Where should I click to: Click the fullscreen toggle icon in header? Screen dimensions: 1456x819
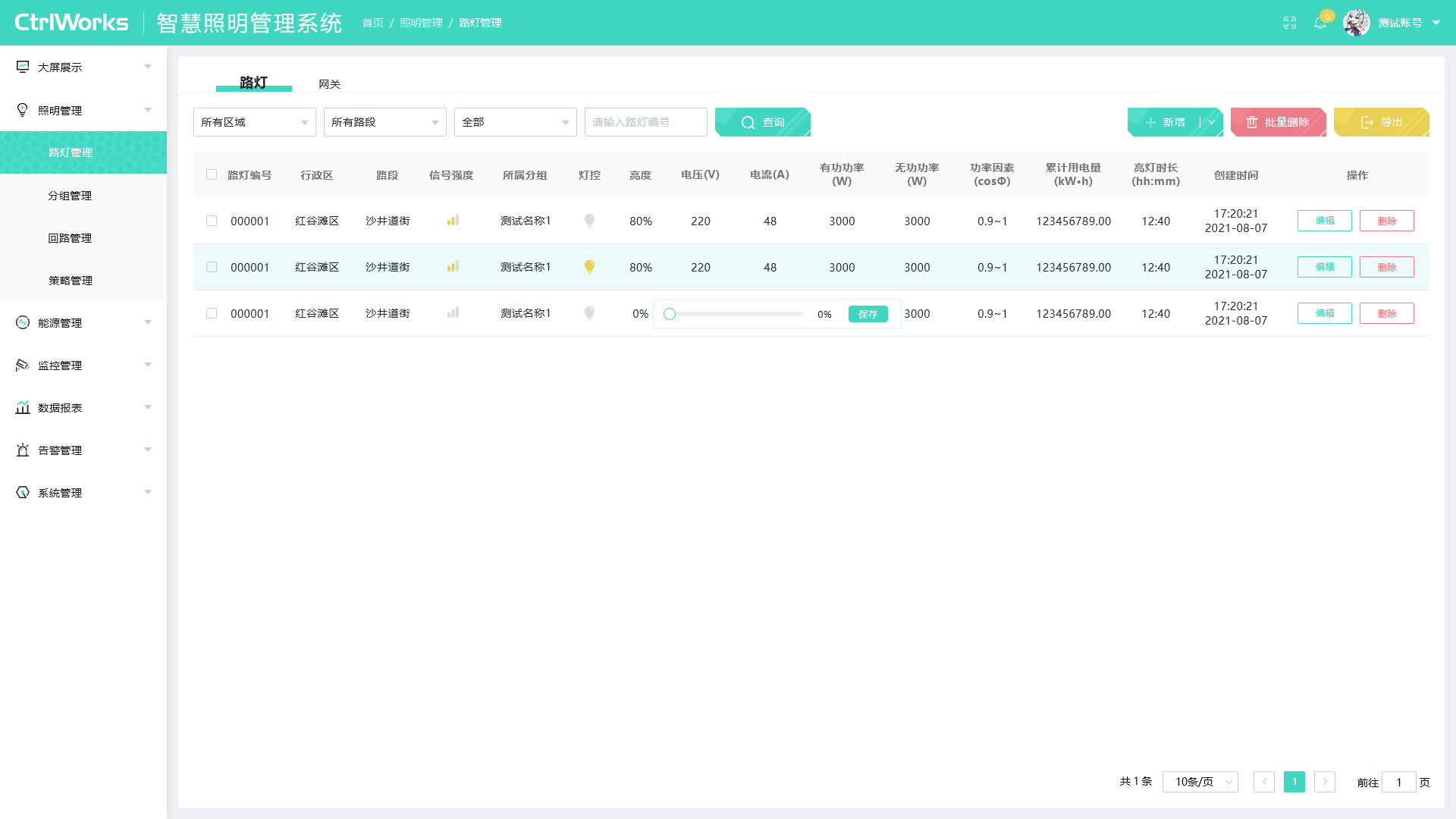(1290, 23)
